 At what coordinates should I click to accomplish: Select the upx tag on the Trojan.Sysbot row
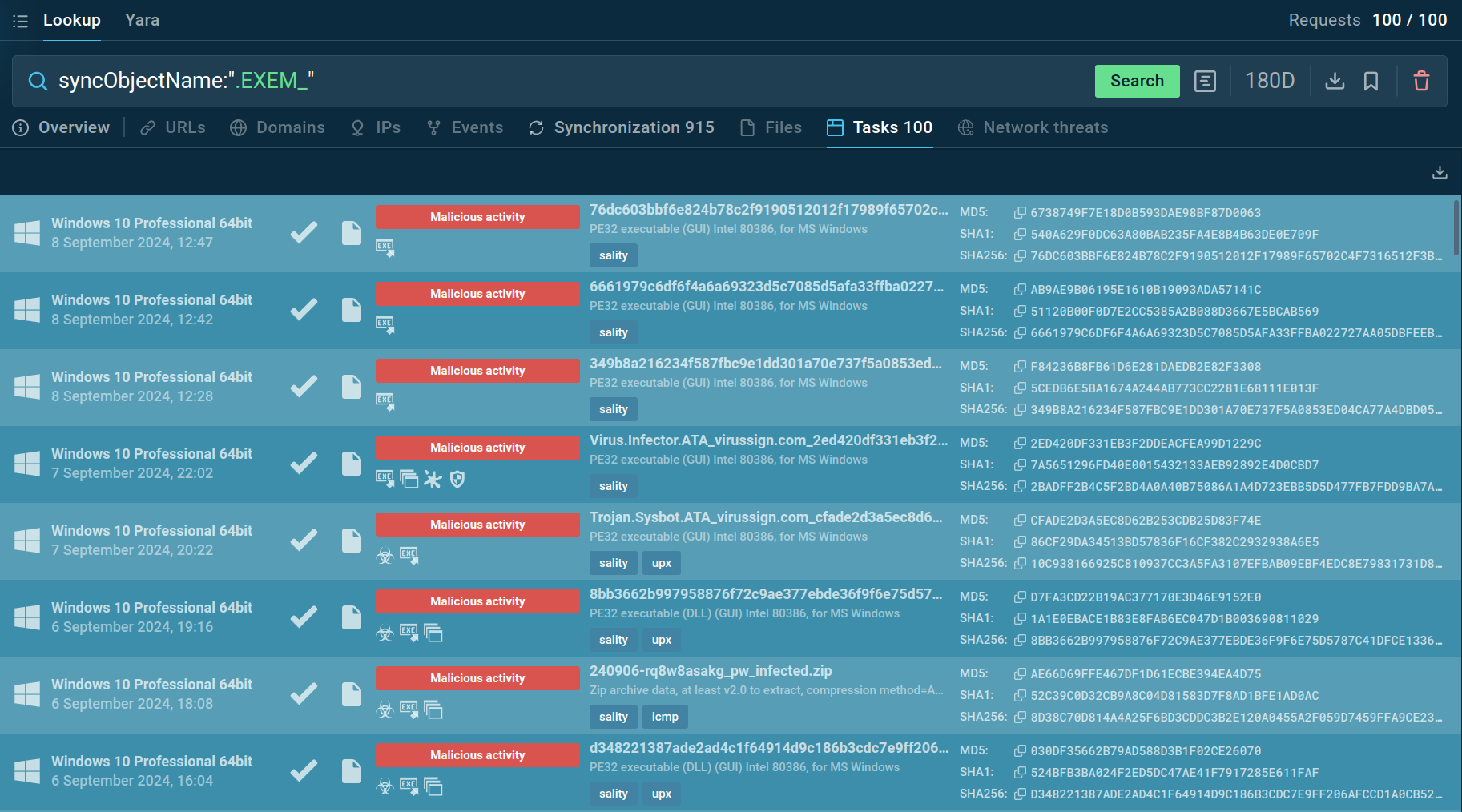point(661,563)
